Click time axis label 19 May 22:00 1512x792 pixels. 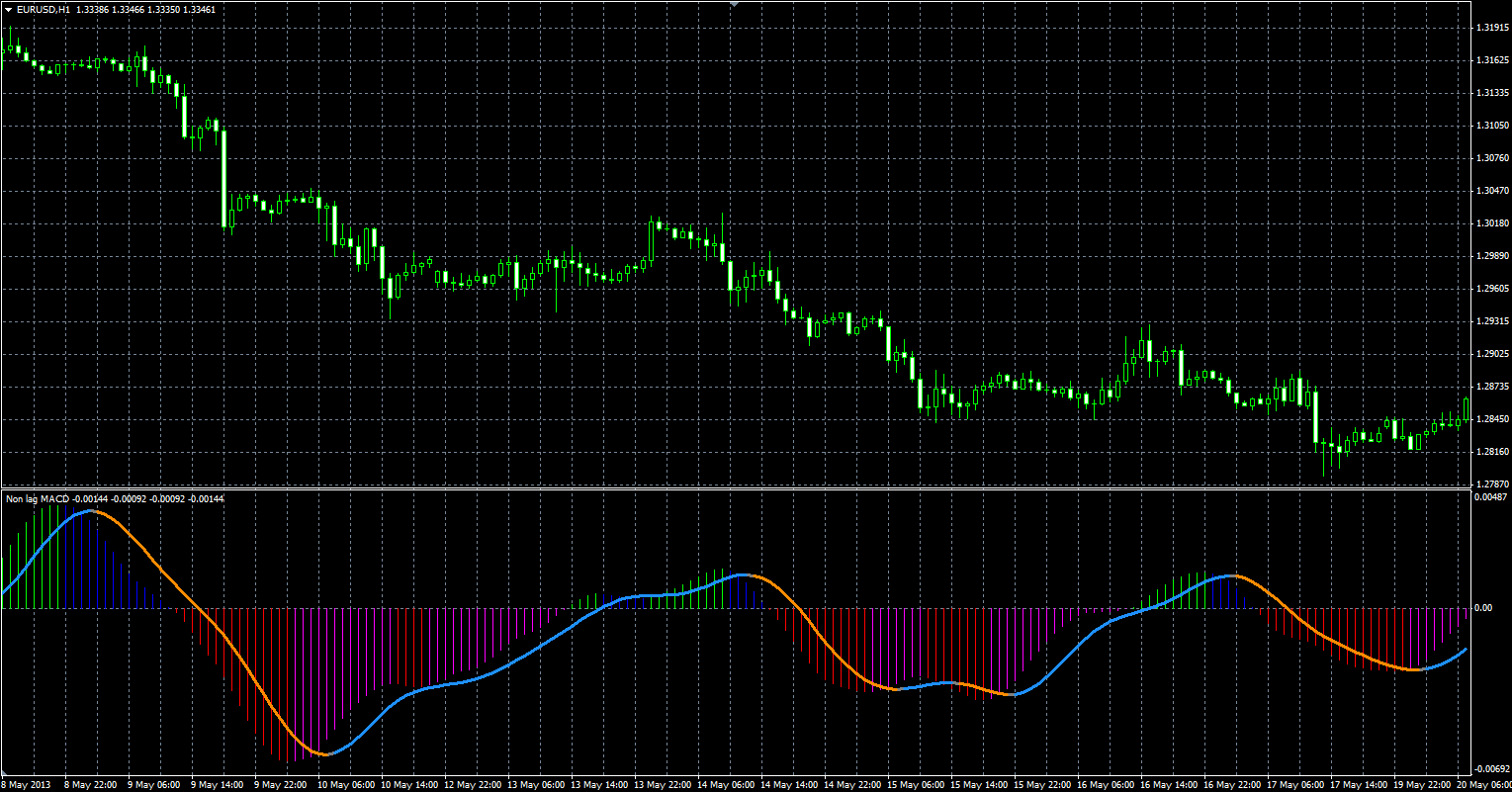[x=1421, y=784]
